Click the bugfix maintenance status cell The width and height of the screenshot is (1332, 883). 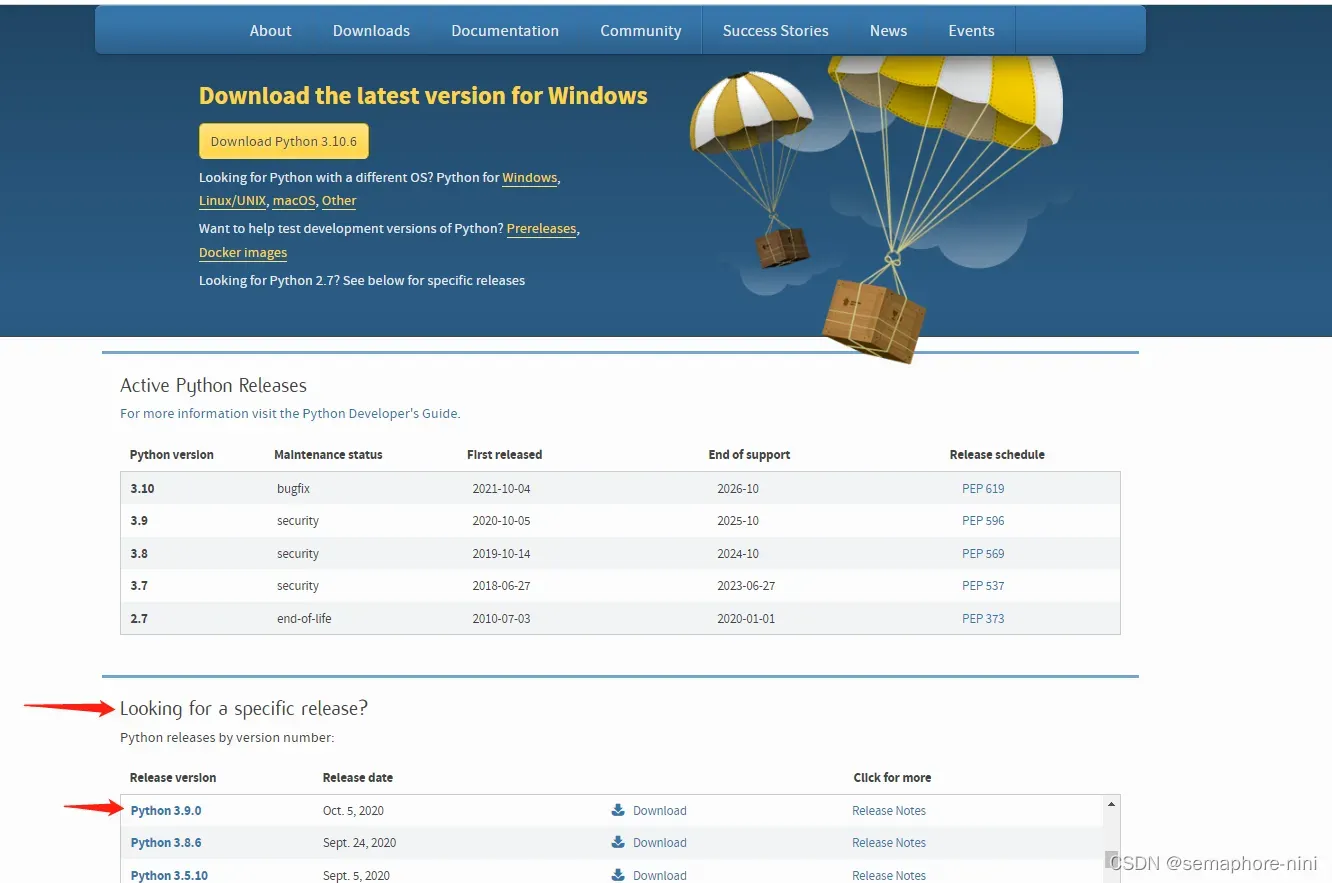click(294, 489)
